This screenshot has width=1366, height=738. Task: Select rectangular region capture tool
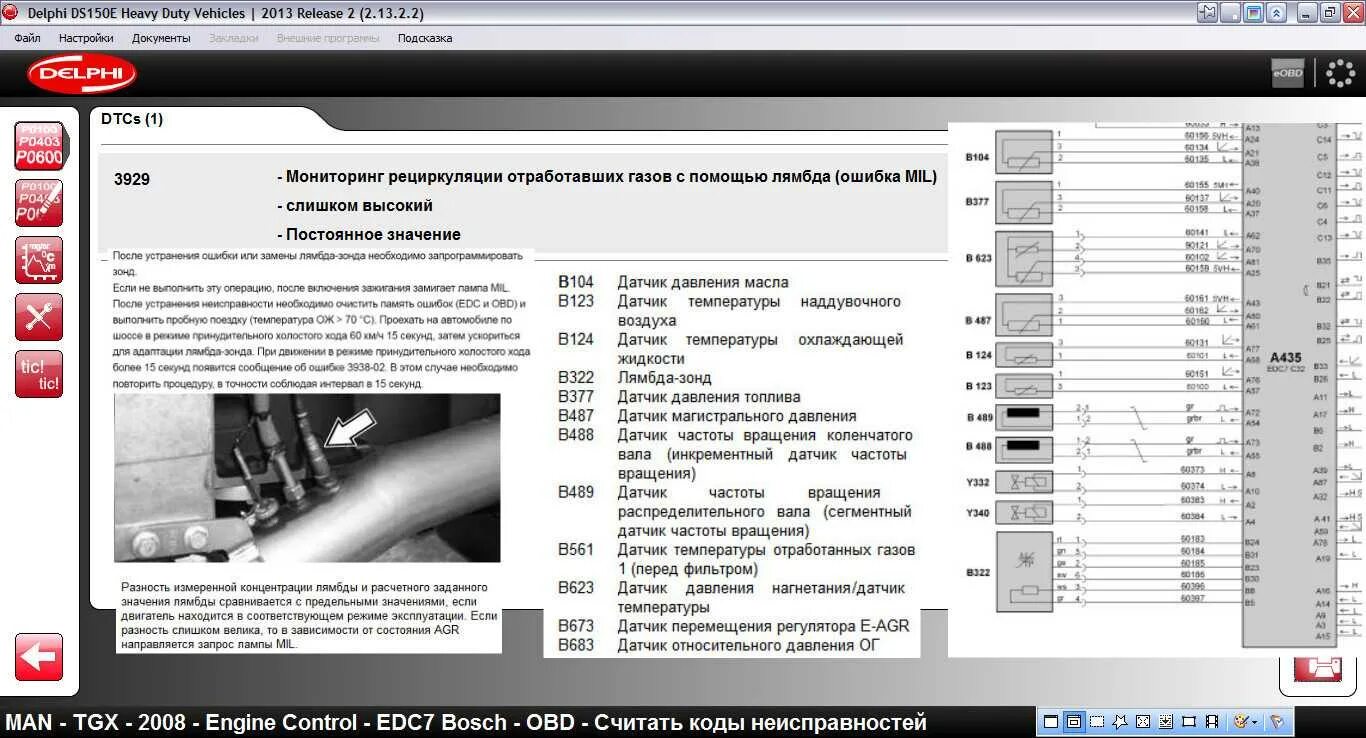[1096, 721]
